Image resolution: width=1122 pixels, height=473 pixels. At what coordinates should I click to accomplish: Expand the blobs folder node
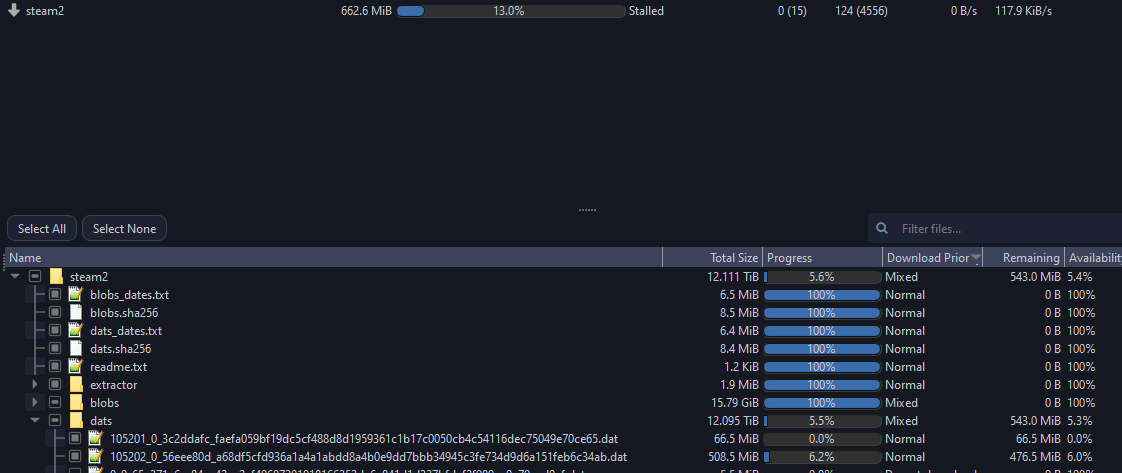tap(36, 403)
